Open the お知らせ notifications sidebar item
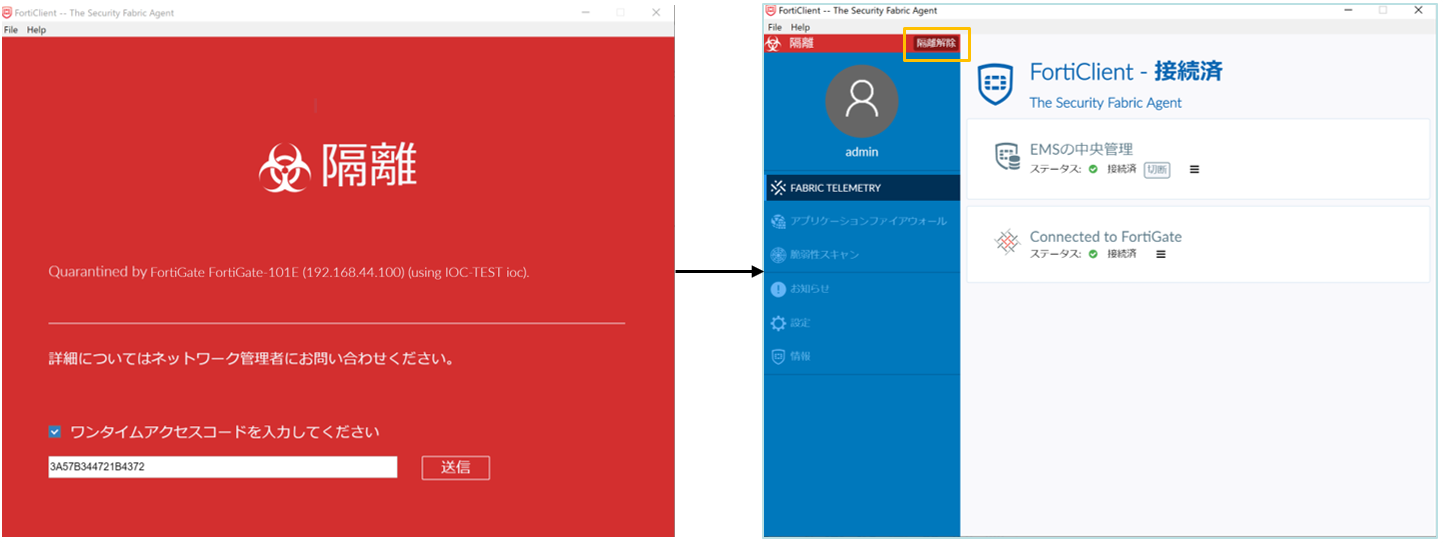This screenshot has width=1443, height=543. (862, 289)
